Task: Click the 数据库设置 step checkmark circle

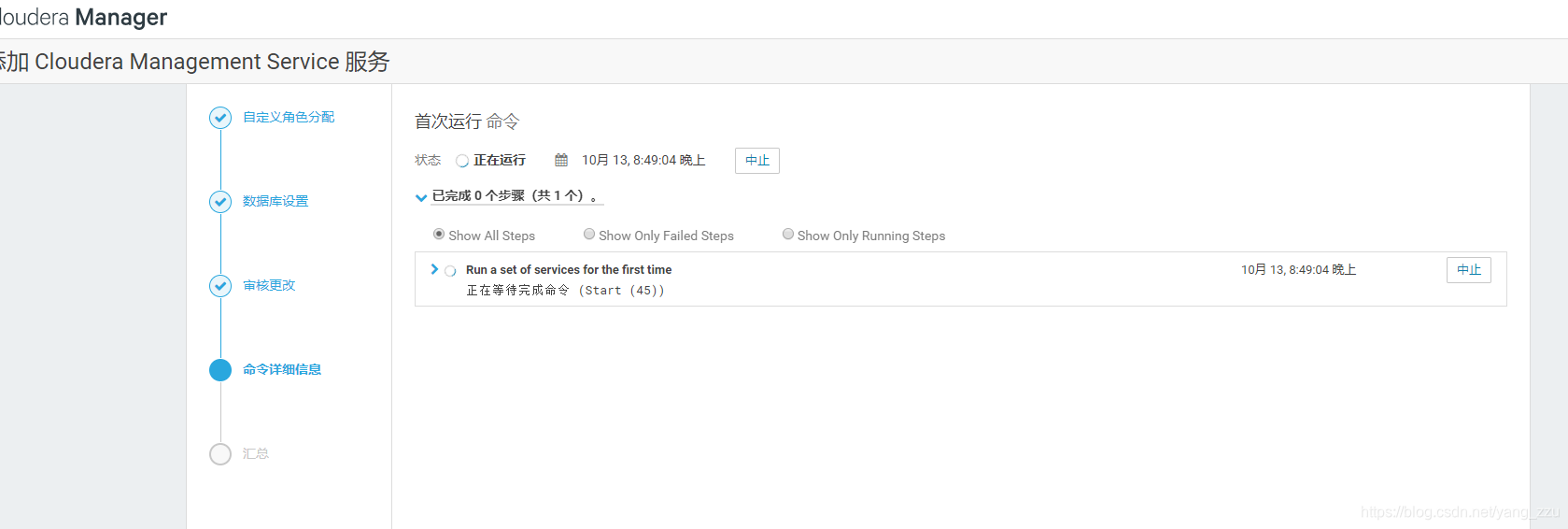Action: (220, 202)
